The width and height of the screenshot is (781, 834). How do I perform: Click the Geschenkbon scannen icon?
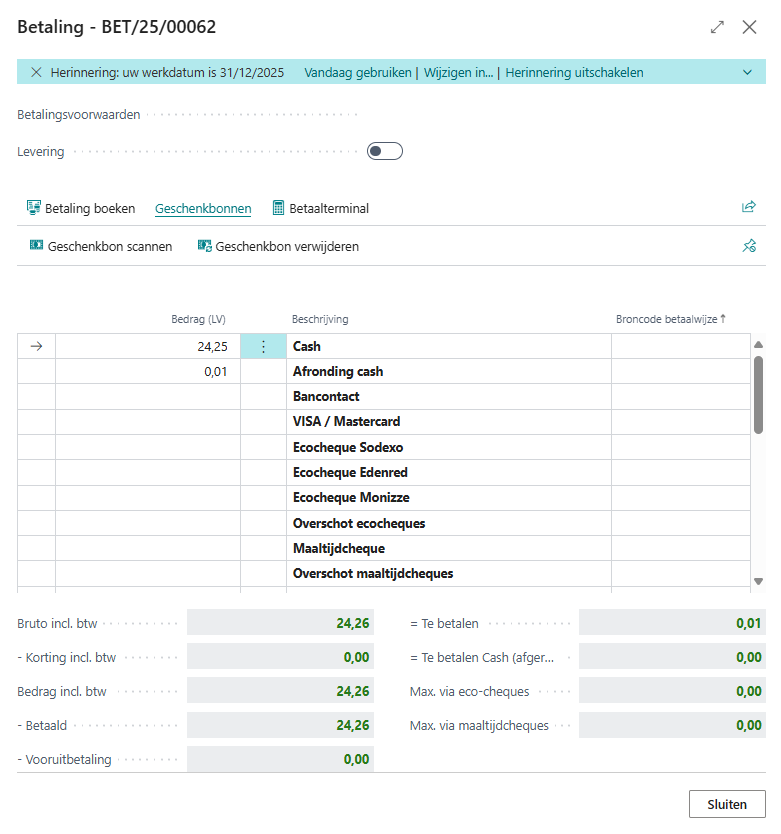(36, 246)
